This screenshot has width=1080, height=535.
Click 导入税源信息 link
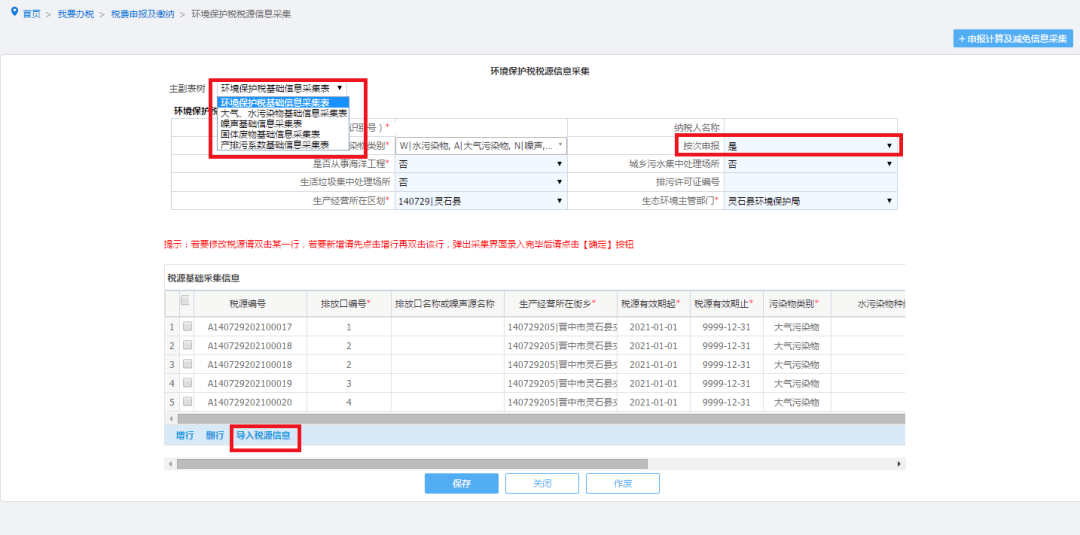click(263, 435)
